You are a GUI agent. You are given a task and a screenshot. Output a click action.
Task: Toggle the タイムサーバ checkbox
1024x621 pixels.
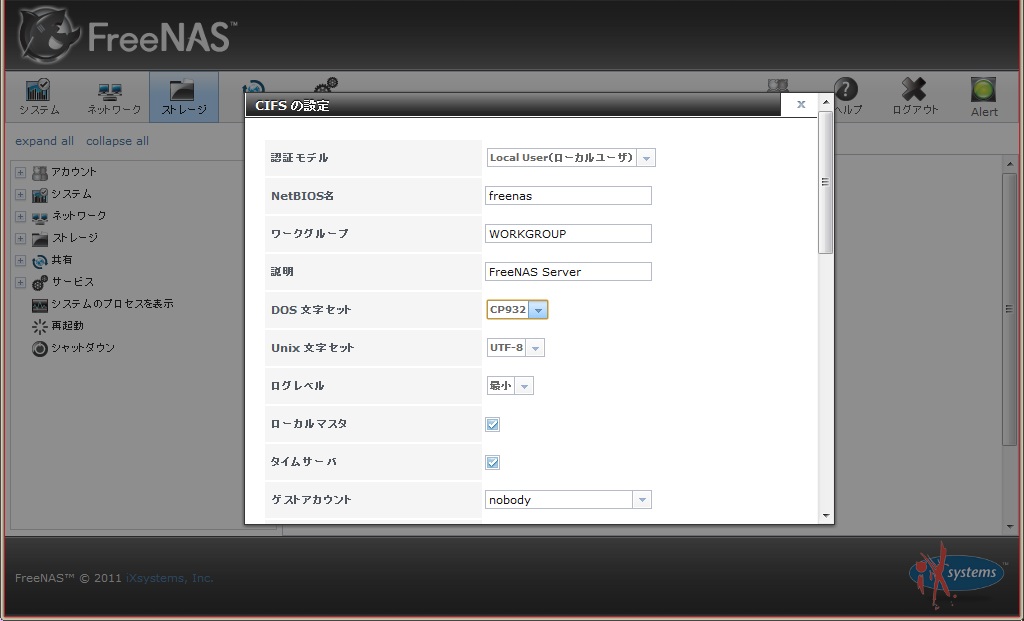tap(492, 462)
